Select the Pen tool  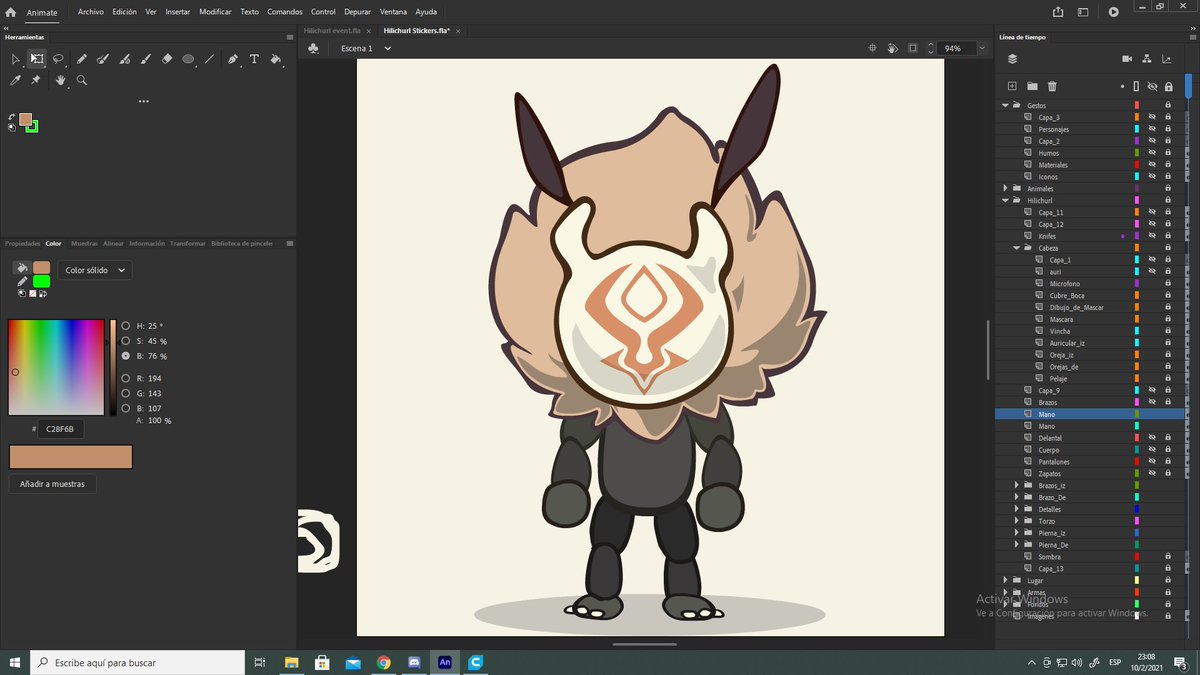233,59
